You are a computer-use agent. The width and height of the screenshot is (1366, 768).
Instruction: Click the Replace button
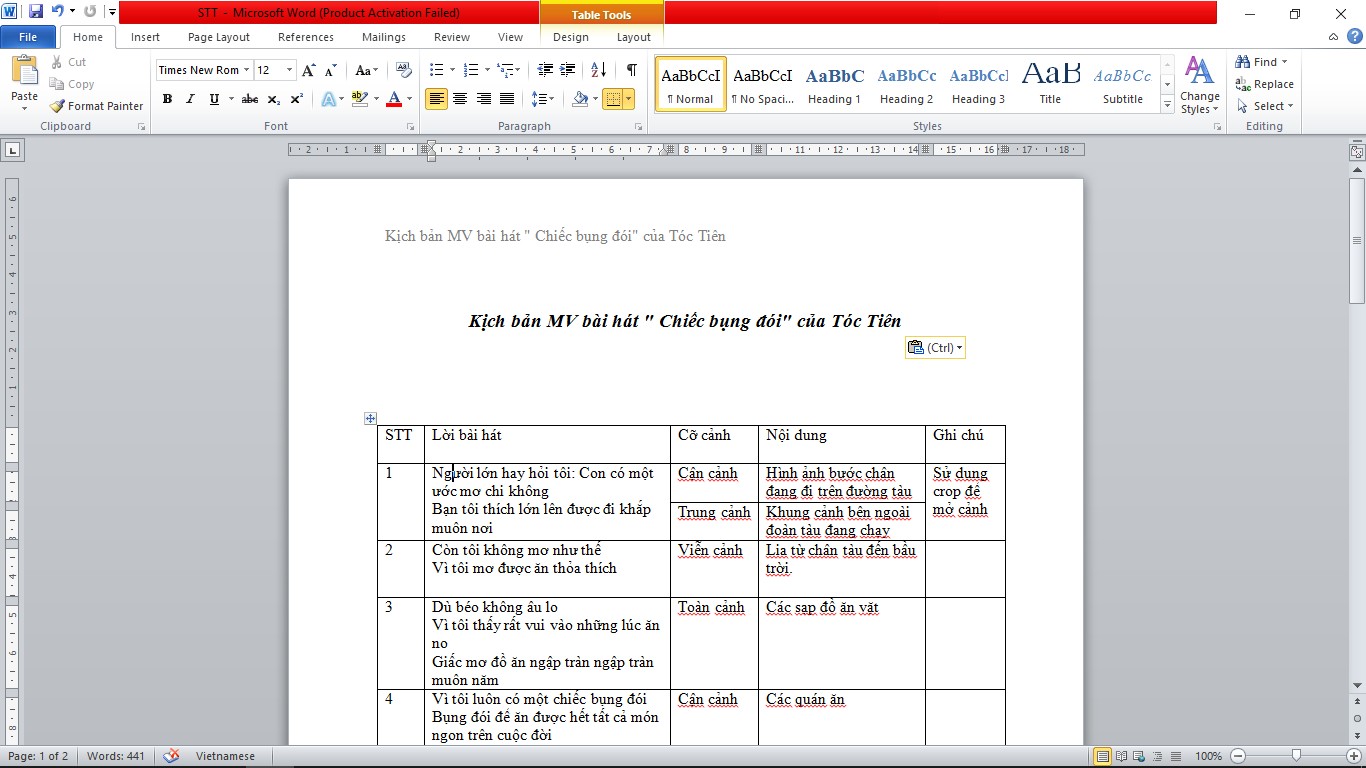point(1264,84)
